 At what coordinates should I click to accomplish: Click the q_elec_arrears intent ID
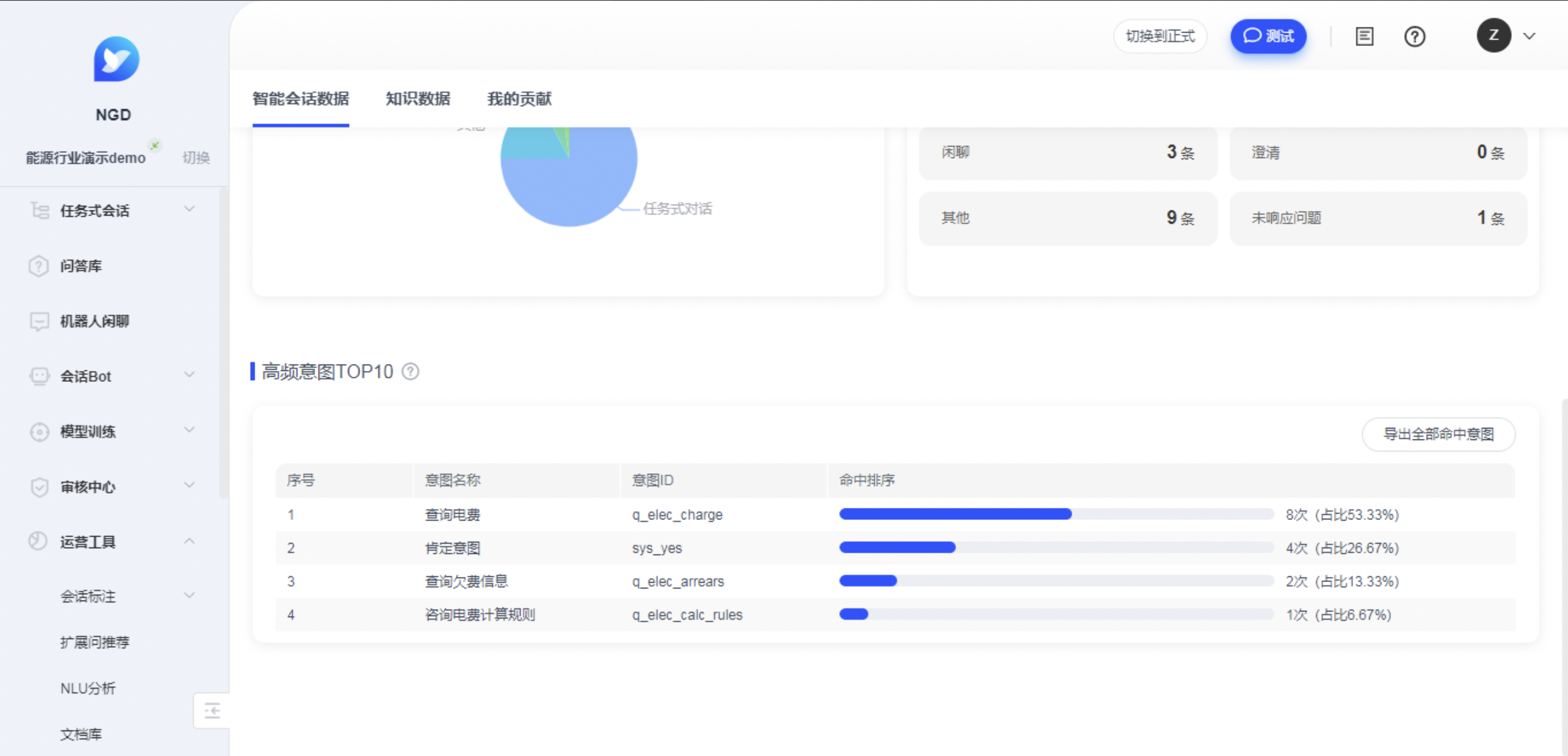tap(678, 581)
